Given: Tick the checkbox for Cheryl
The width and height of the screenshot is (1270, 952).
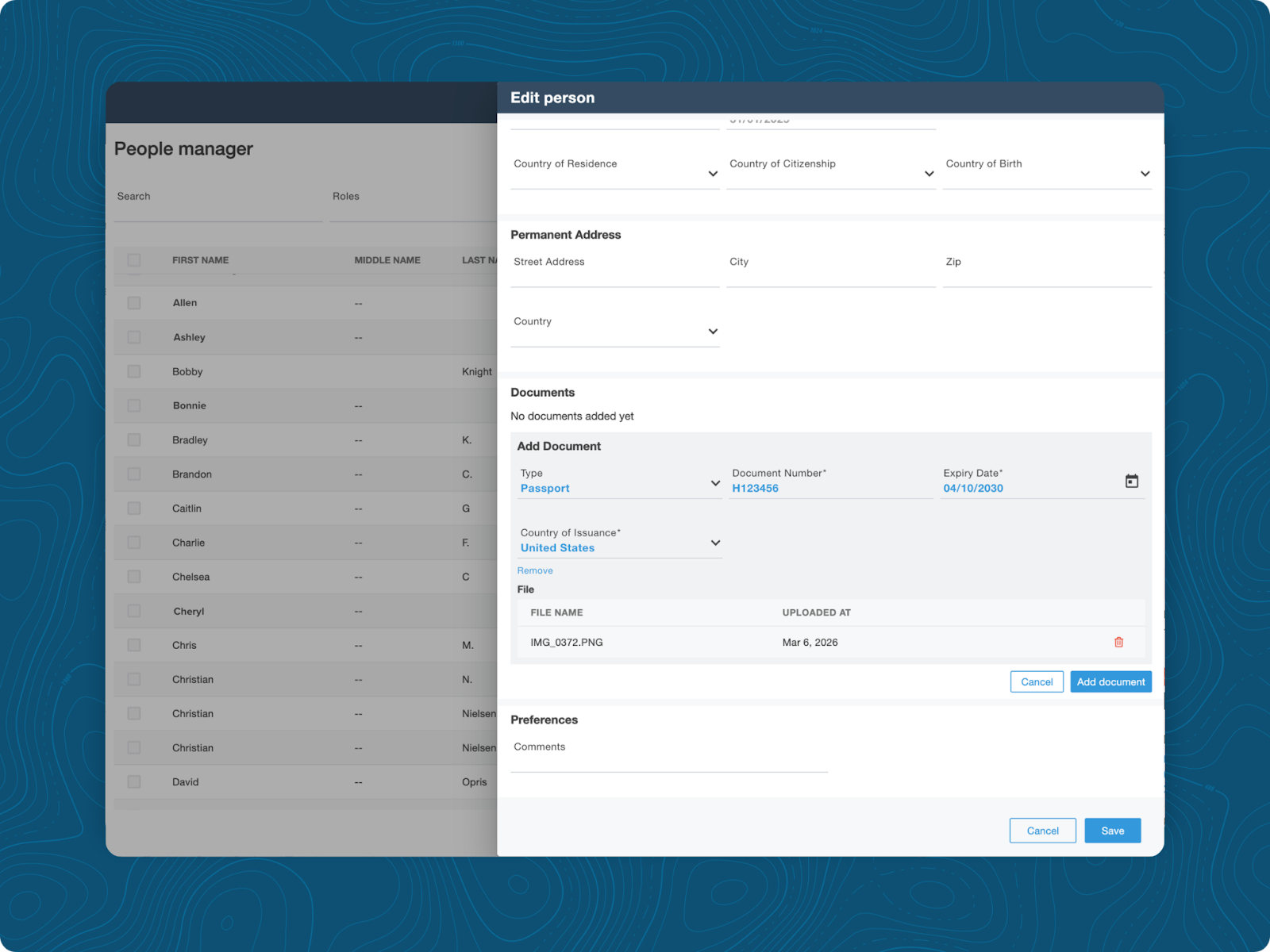Looking at the screenshot, I should [134, 611].
